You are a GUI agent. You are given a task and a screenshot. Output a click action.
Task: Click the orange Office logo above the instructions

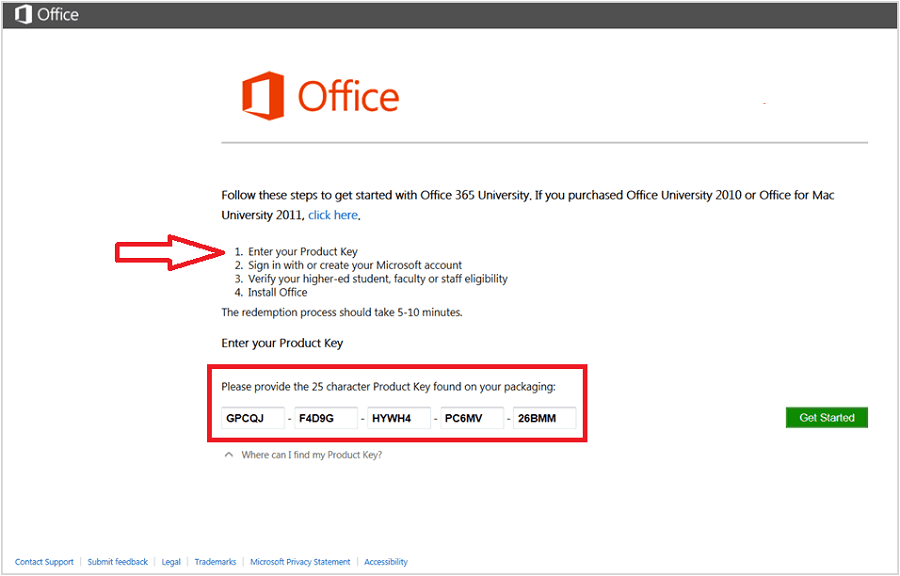pyautogui.click(x=263, y=95)
